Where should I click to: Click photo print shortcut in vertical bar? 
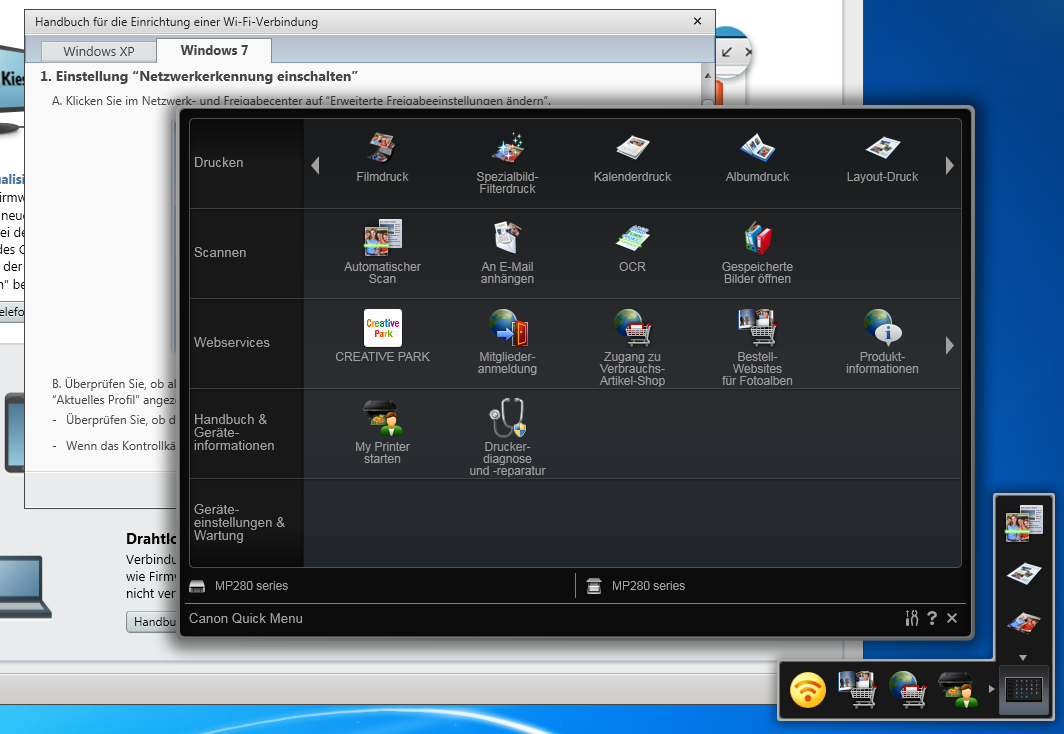[1023, 621]
